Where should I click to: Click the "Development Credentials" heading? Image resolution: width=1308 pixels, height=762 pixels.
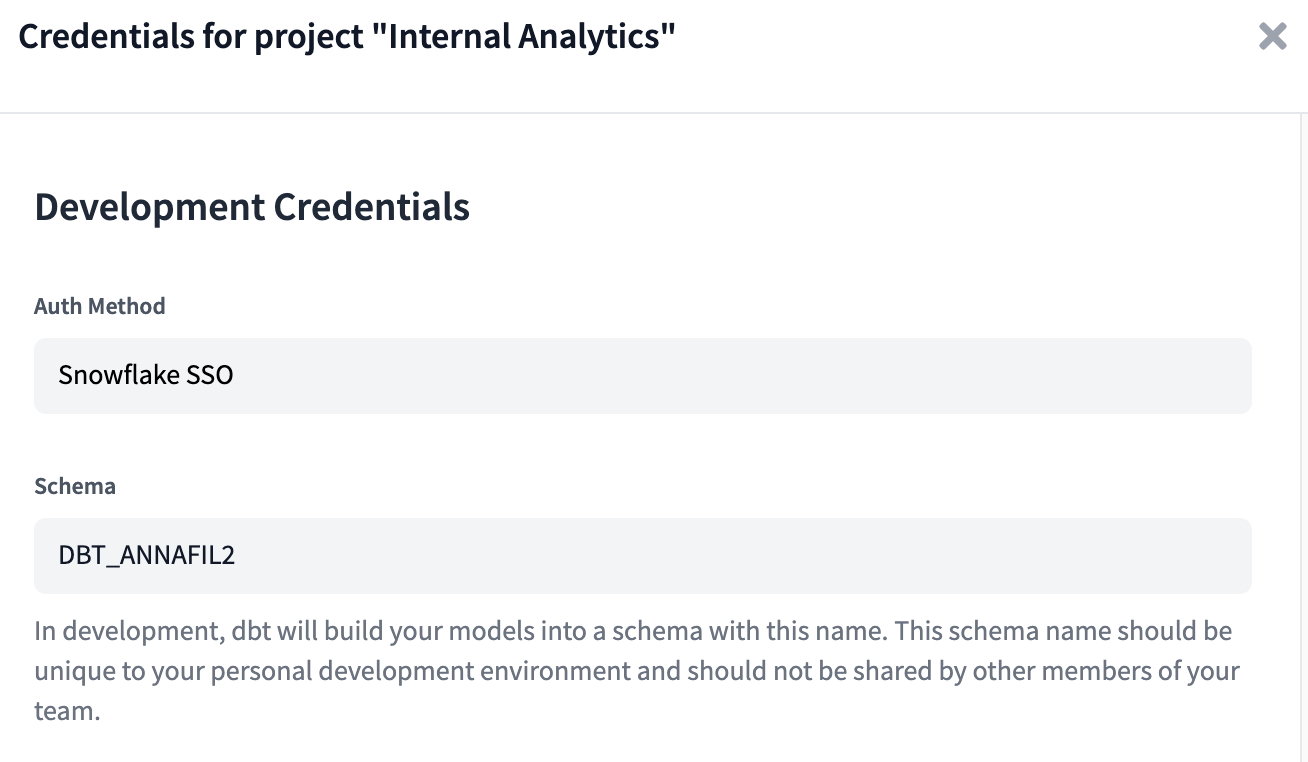click(252, 207)
